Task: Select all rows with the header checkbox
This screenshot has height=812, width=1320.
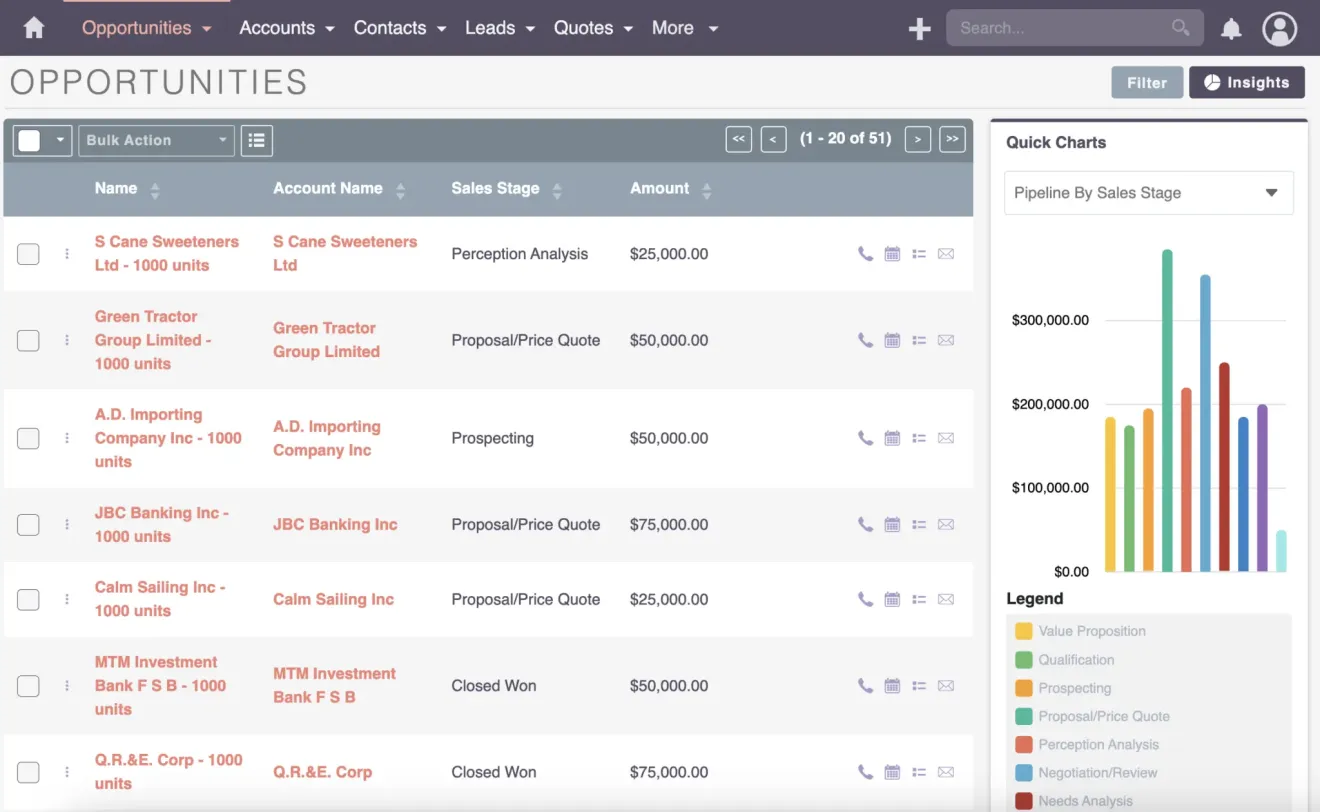Action: (28, 140)
